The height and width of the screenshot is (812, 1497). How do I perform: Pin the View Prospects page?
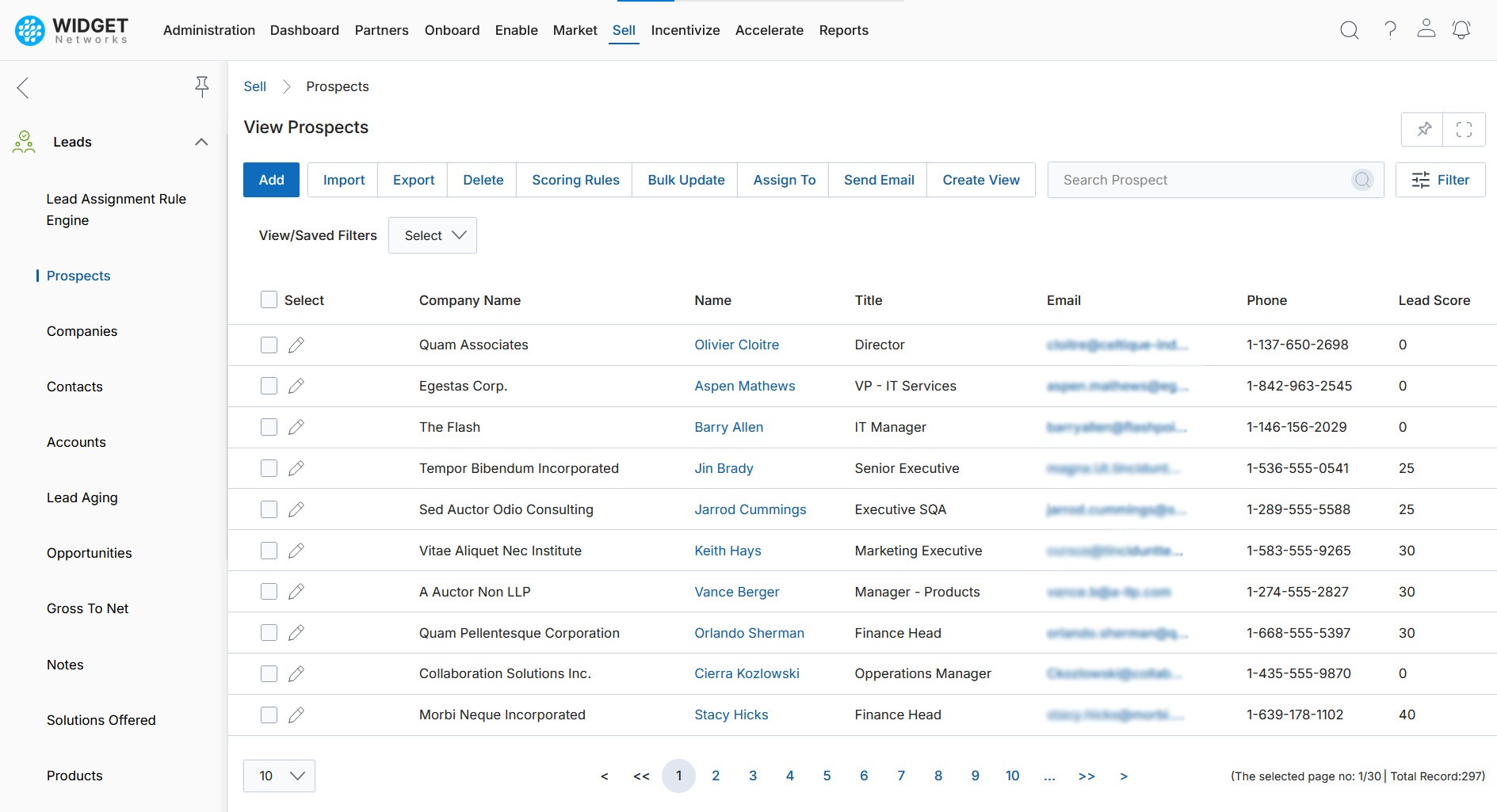1423,129
